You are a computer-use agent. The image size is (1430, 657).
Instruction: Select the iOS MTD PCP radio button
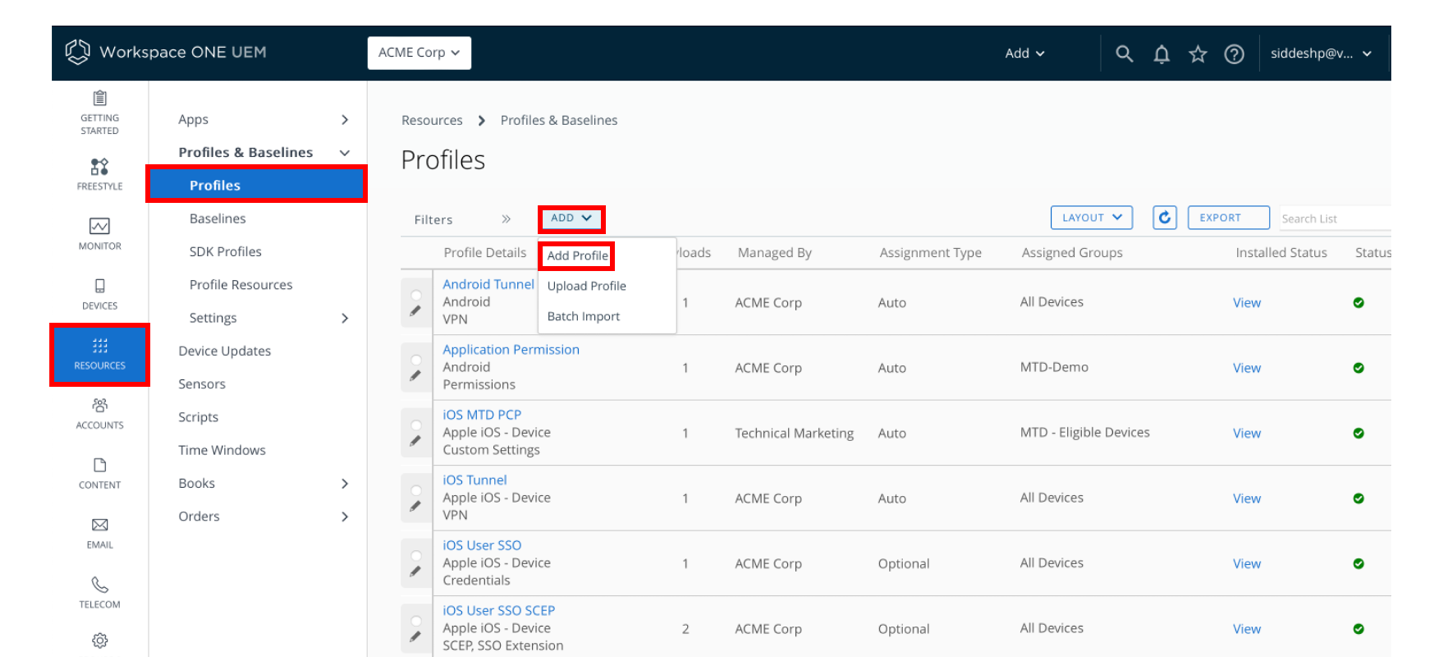[415, 424]
